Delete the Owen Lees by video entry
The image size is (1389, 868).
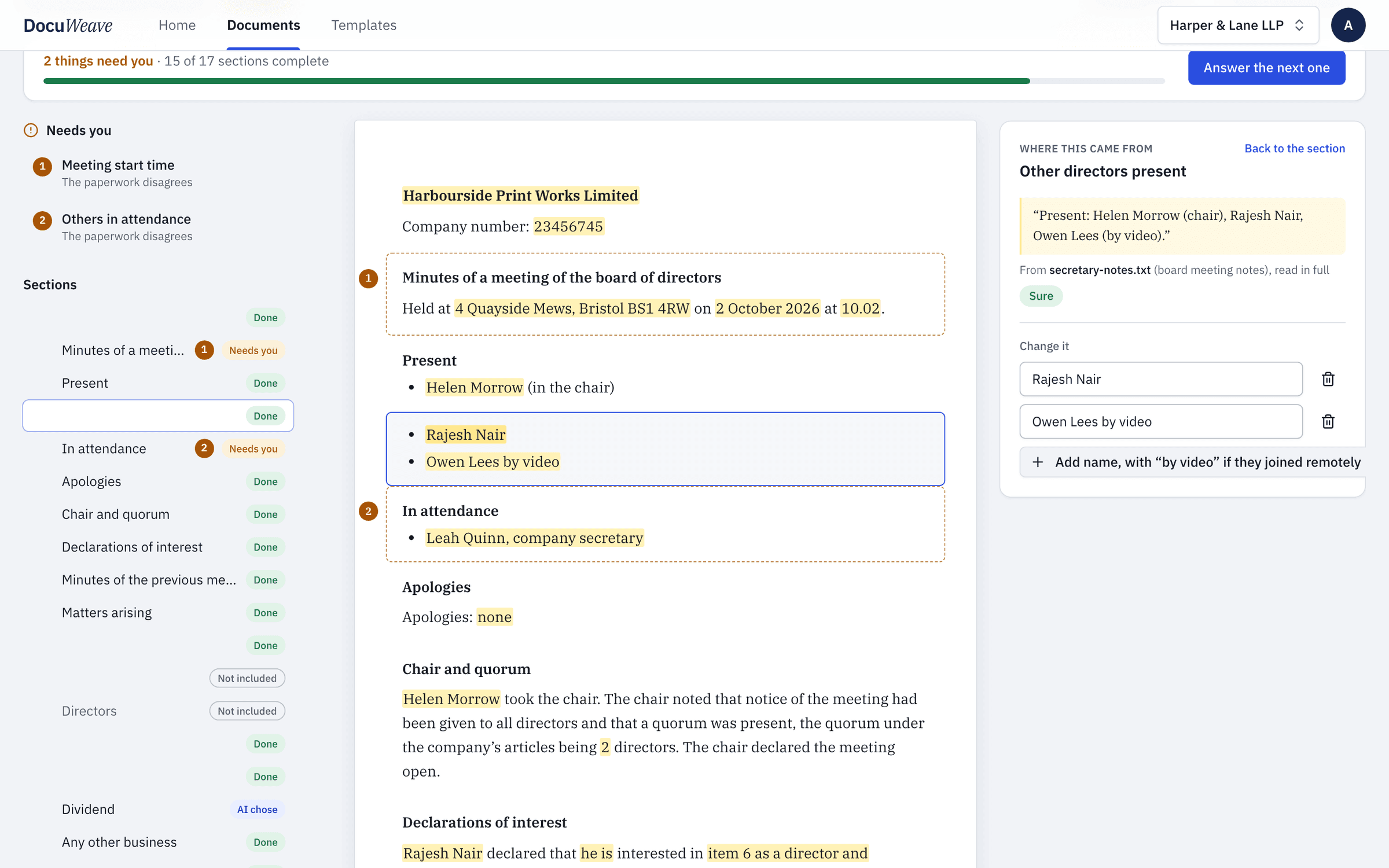1328,421
